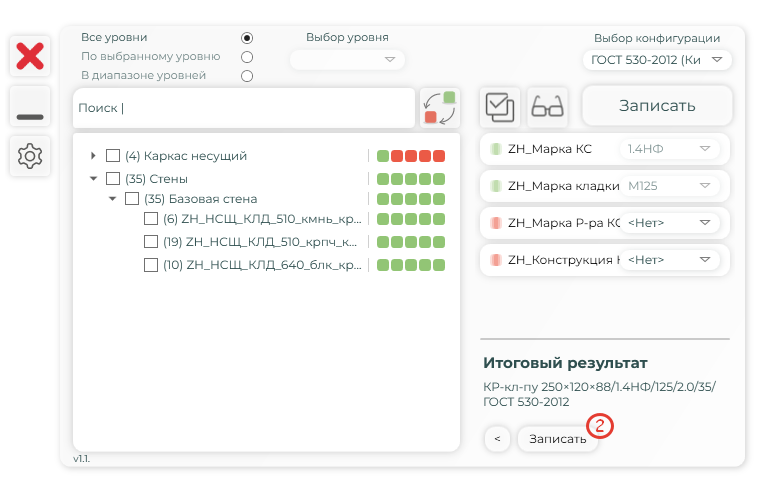Open settings via the gear icon
This screenshot has height=501, width=762.
pyautogui.click(x=30, y=156)
